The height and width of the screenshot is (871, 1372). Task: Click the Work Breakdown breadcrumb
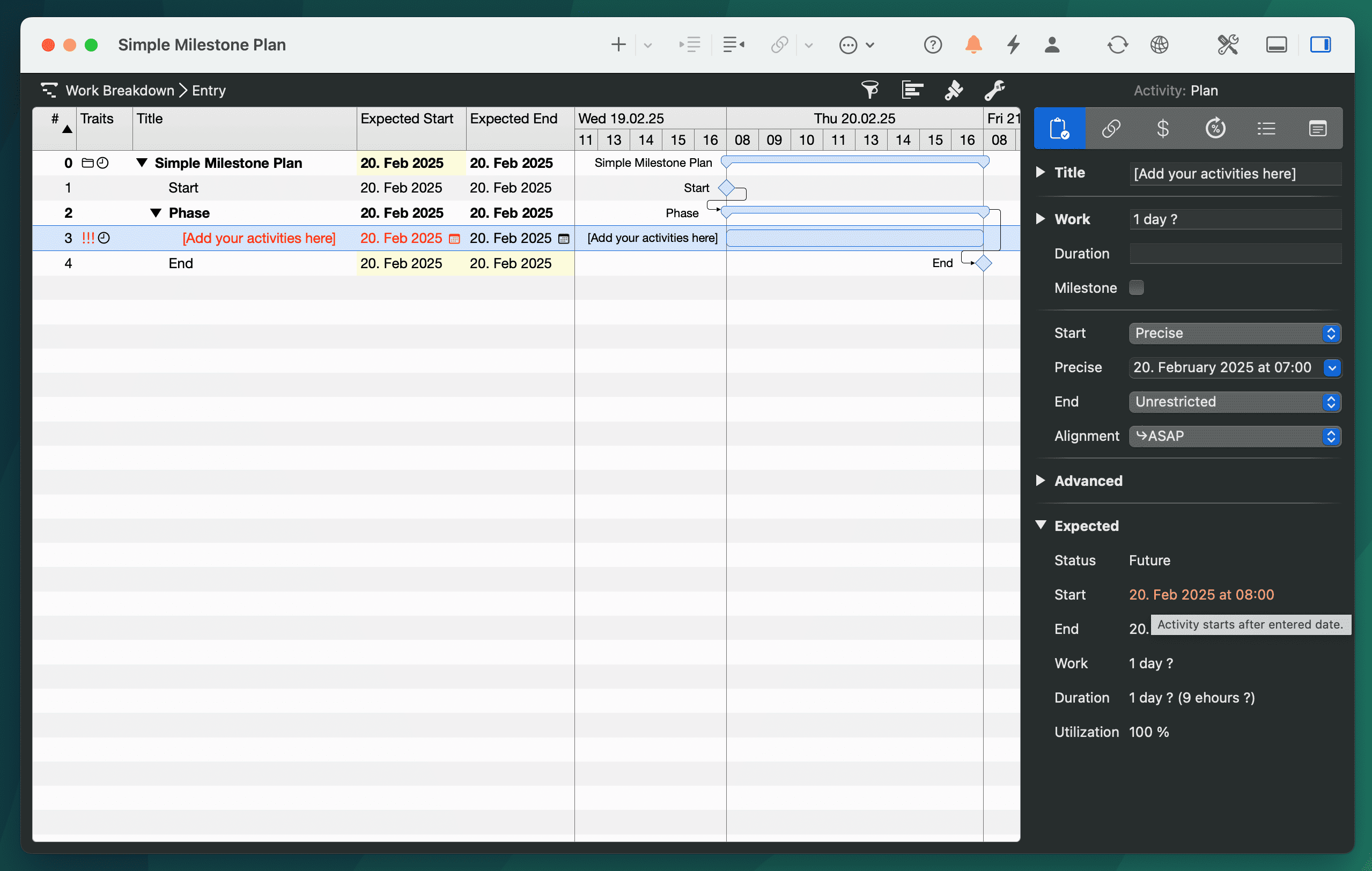point(120,91)
